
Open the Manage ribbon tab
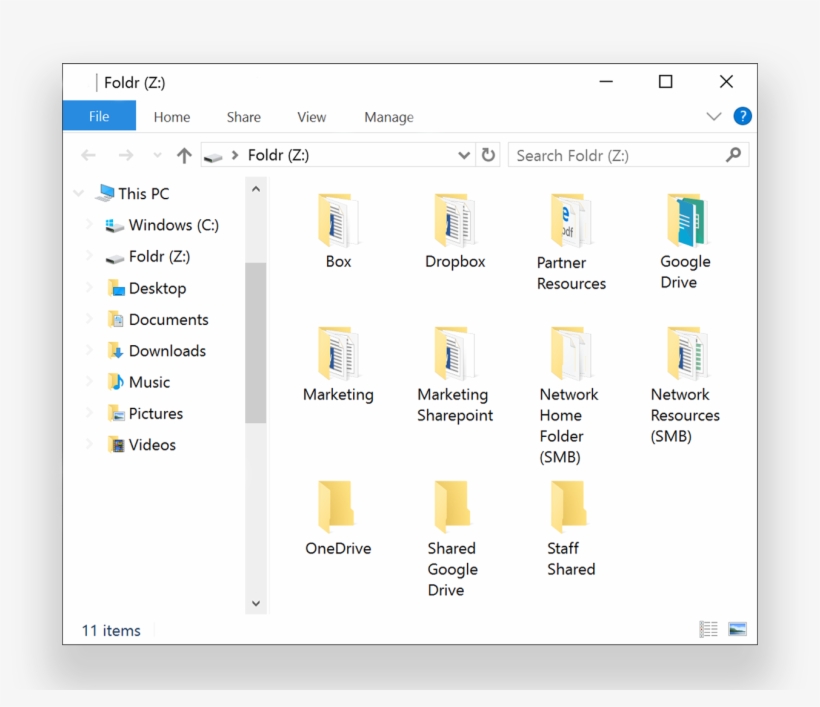pyautogui.click(x=389, y=117)
